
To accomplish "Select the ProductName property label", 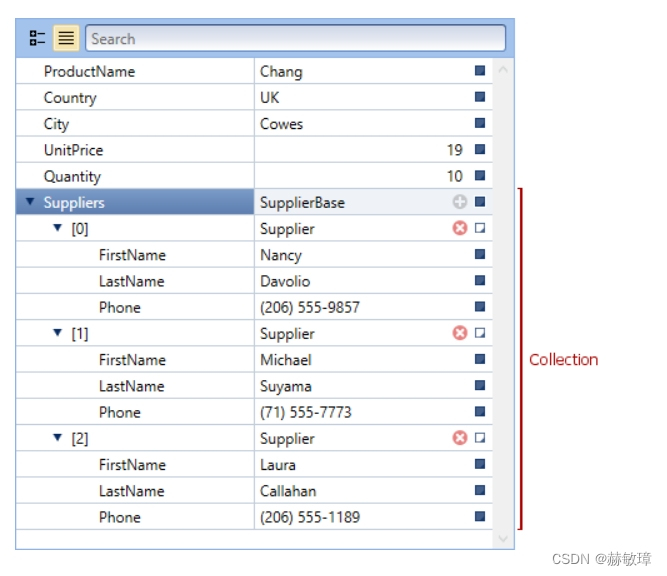I will pos(89,71).
